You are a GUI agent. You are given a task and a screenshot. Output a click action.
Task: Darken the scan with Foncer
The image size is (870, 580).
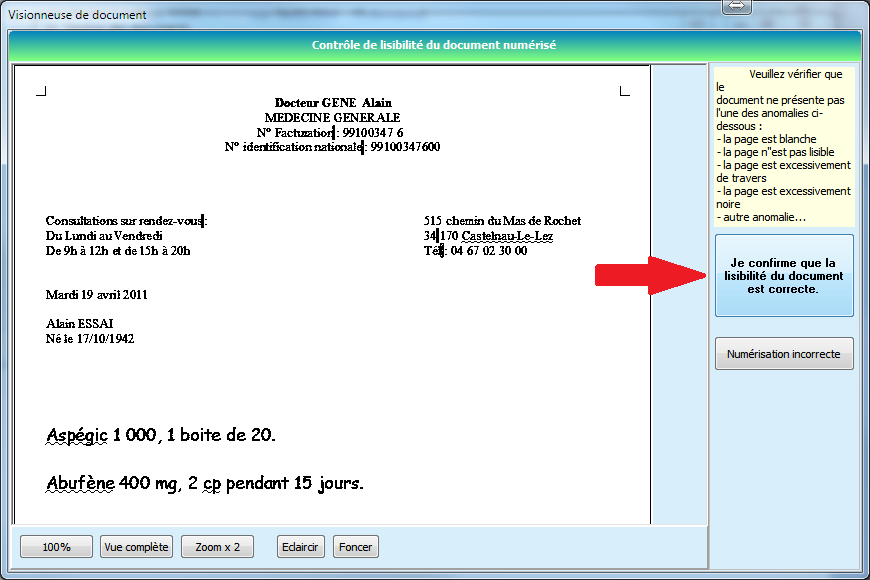(x=356, y=547)
